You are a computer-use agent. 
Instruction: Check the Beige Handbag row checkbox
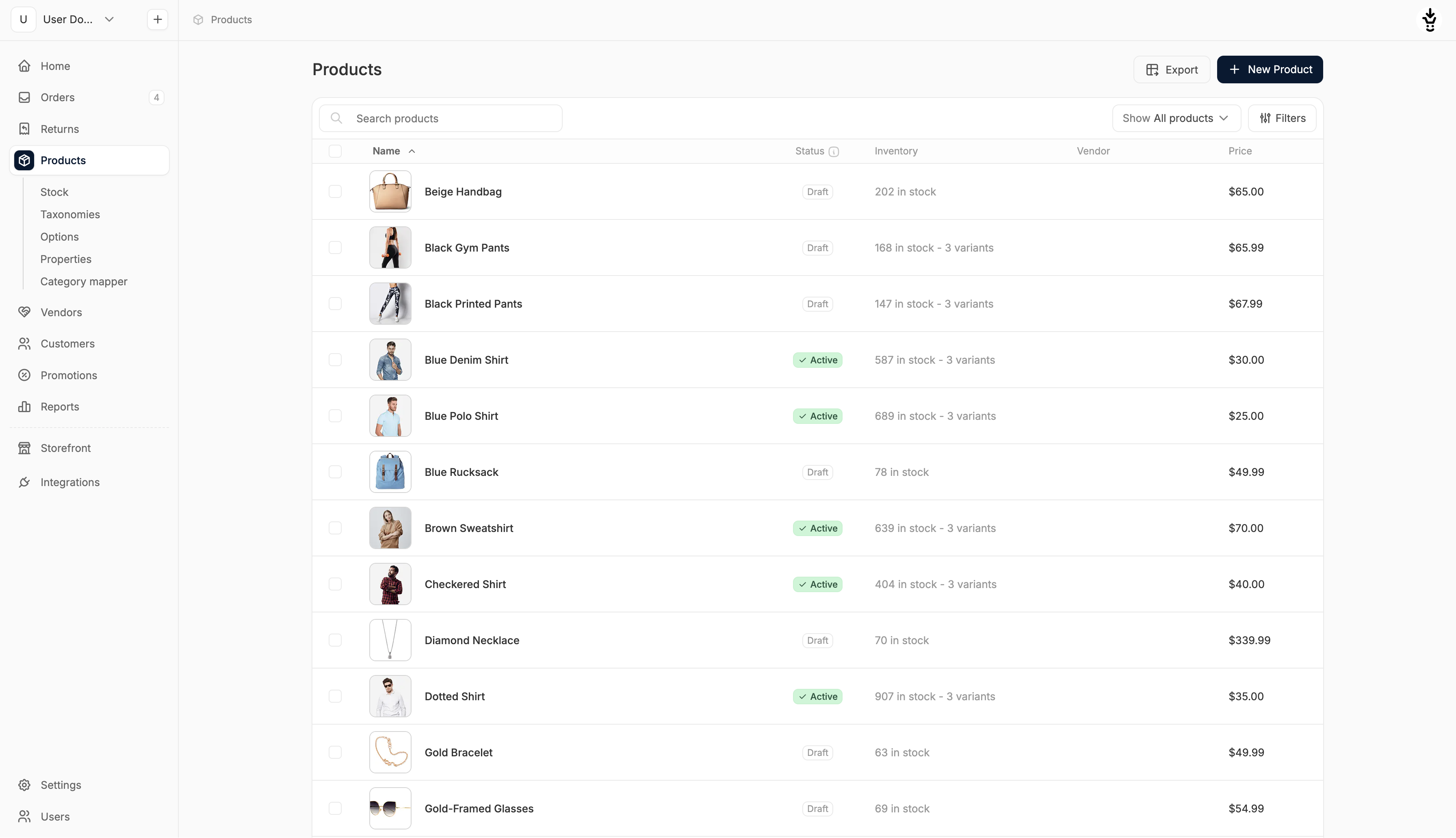[x=335, y=192]
